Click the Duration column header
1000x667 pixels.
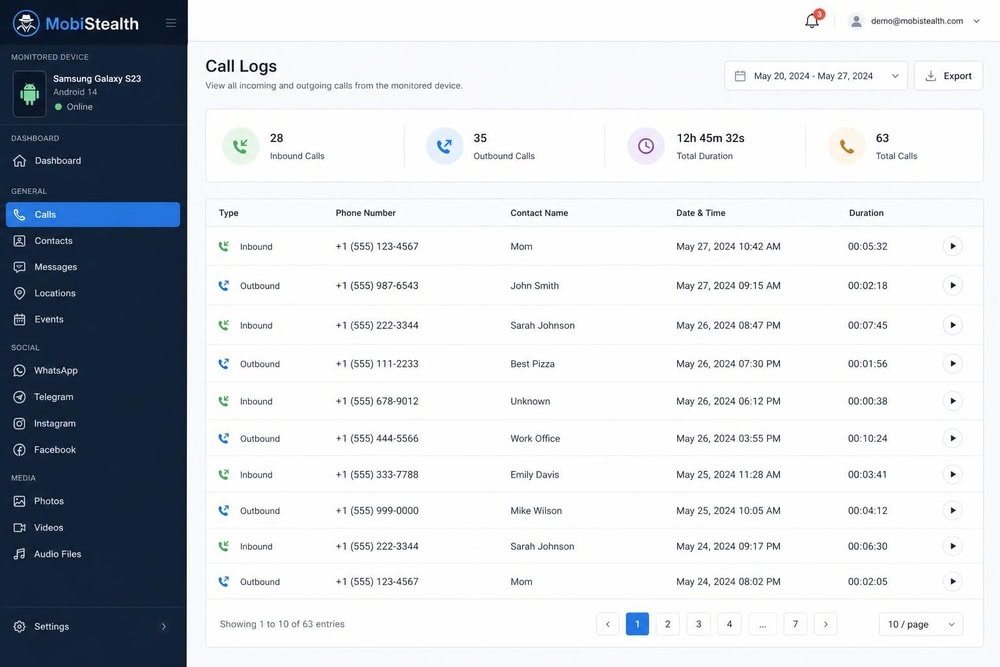pyautogui.click(x=866, y=213)
